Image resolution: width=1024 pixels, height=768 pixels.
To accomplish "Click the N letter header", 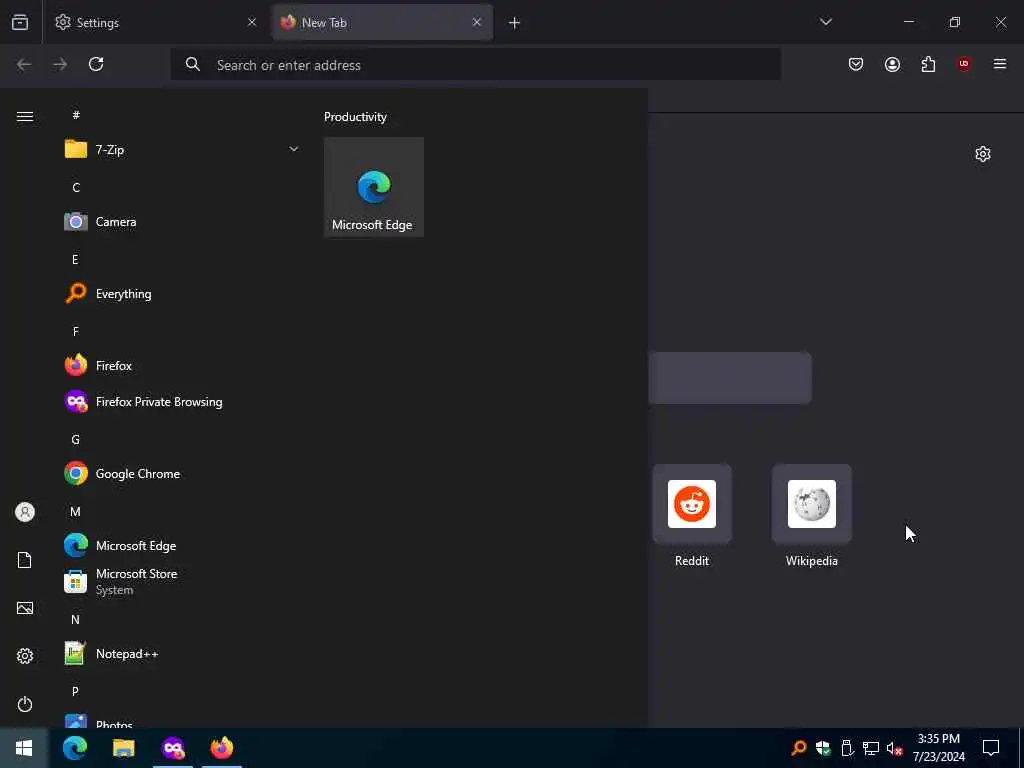I will point(75,619).
